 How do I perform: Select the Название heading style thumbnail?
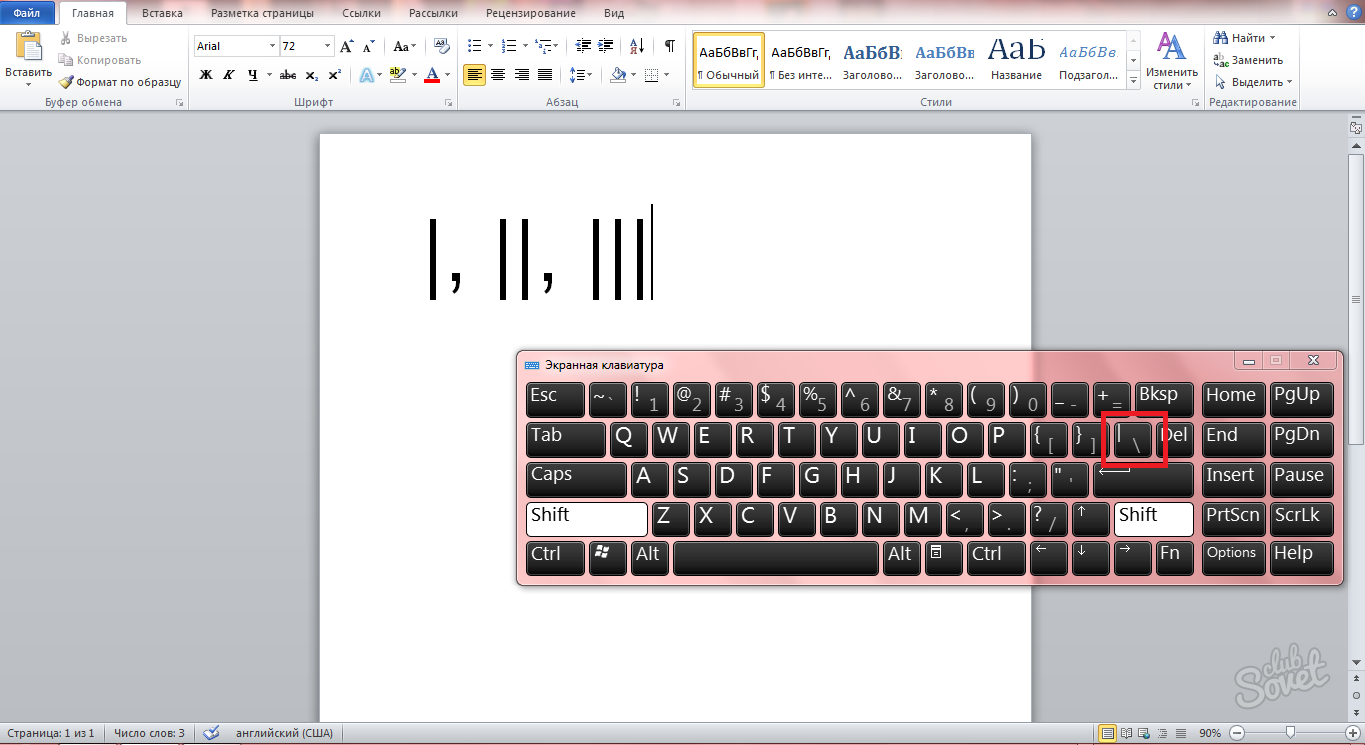pos(1016,59)
